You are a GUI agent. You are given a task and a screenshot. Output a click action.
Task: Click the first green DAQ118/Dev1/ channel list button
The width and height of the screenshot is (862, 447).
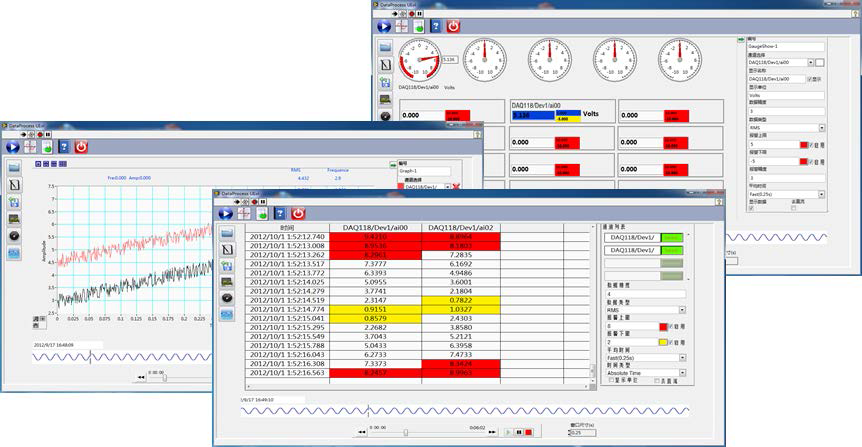coord(672,238)
